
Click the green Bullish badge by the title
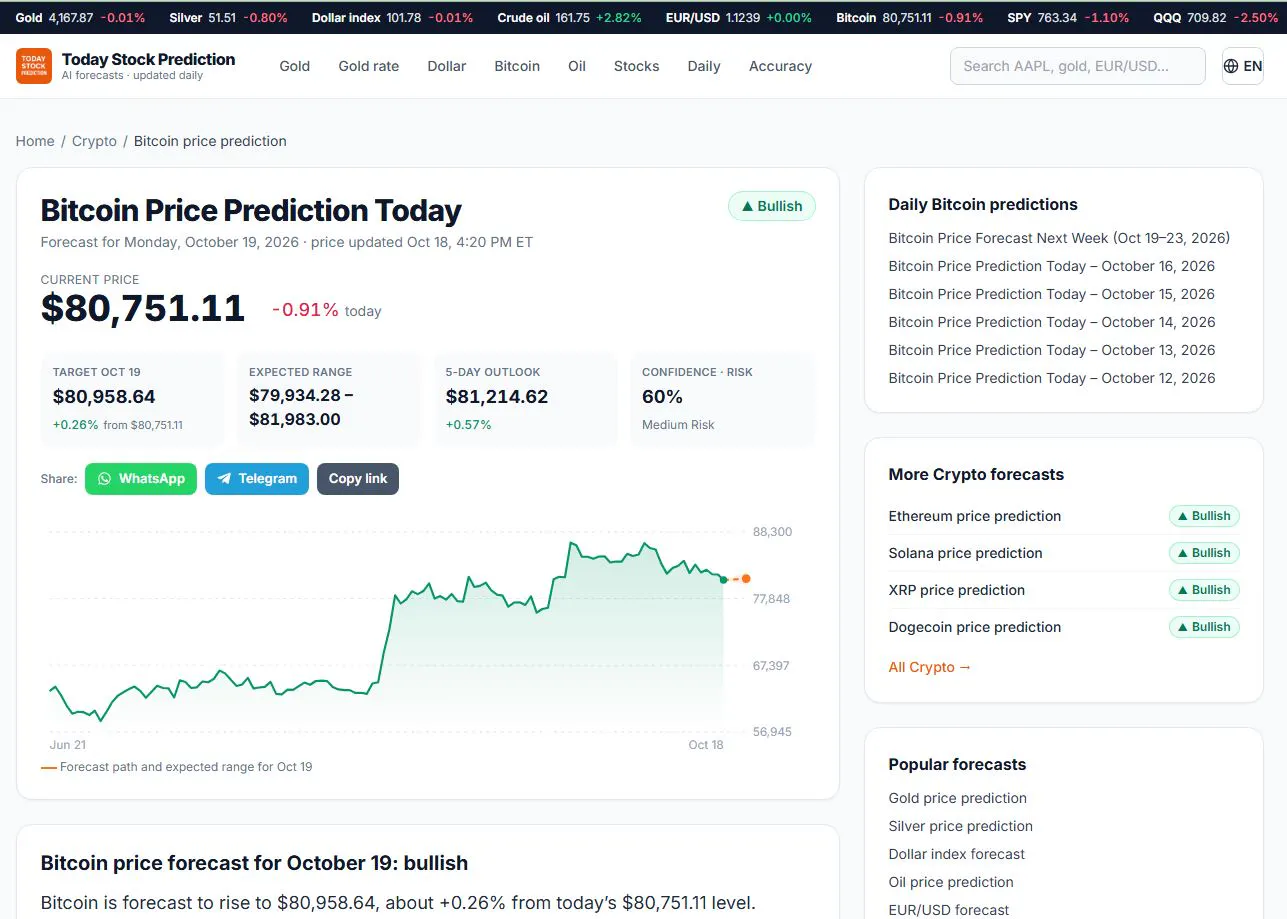click(772, 206)
